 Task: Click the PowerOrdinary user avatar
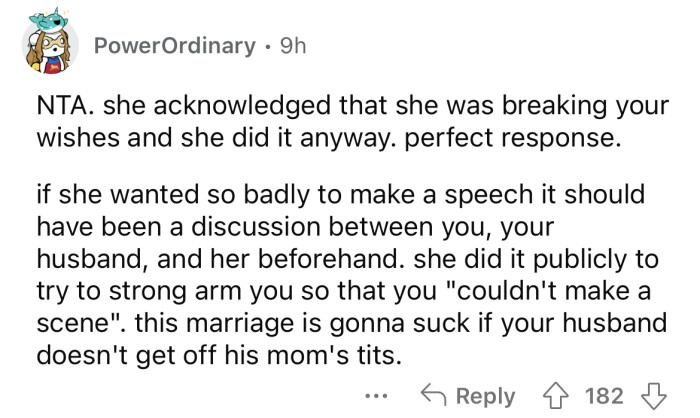[x=47, y=47]
